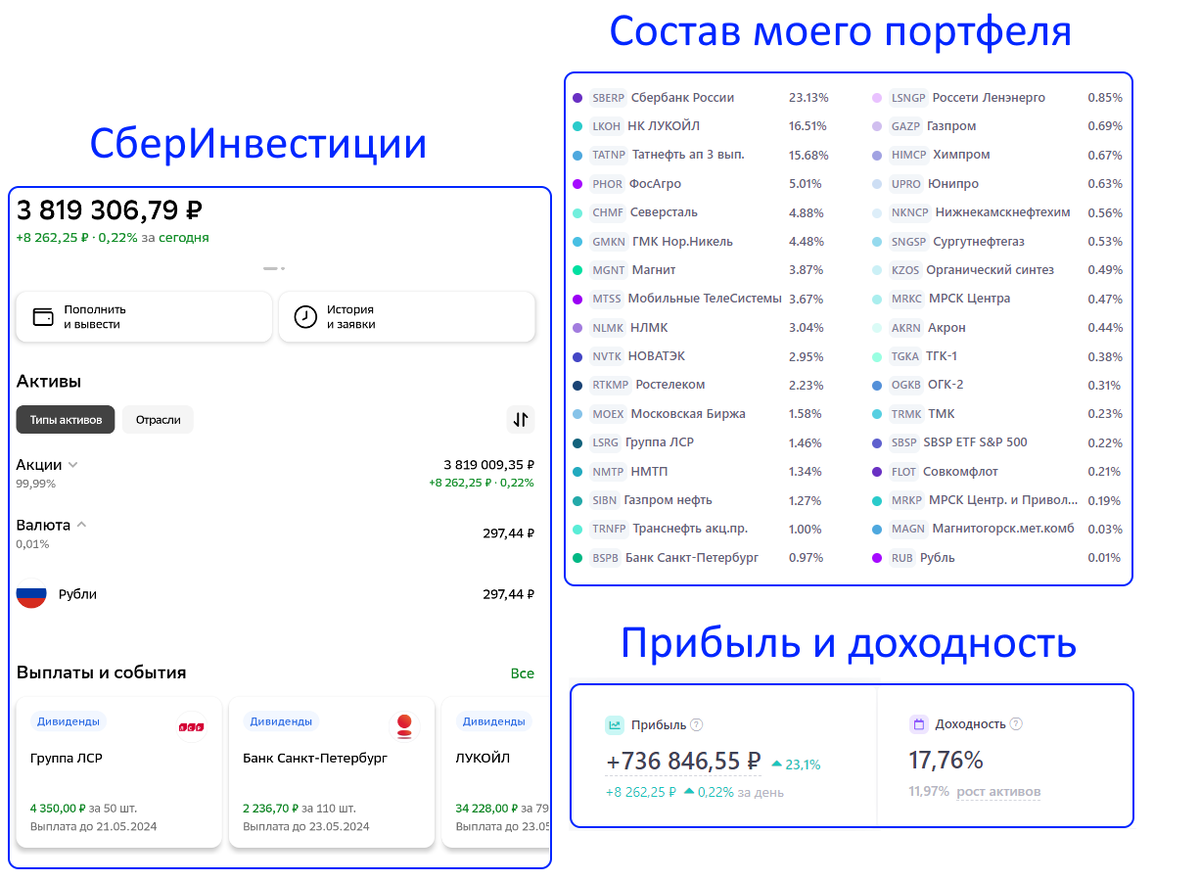This screenshot has height=881, width=1200.
Task: Open the Банк Санкт-Петербург dividend card
Action: (332, 772)
